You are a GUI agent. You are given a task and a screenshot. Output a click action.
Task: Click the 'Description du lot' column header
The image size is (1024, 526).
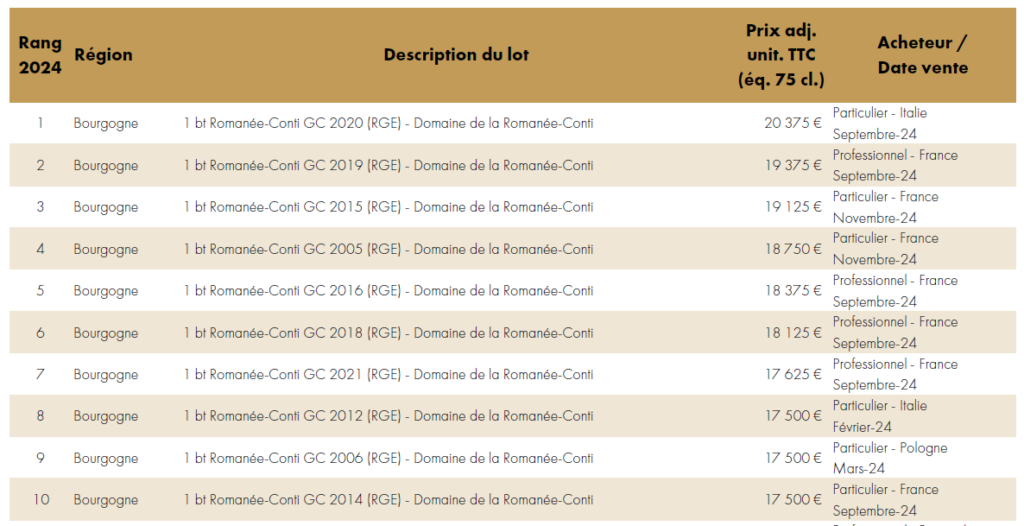point(456,55)
